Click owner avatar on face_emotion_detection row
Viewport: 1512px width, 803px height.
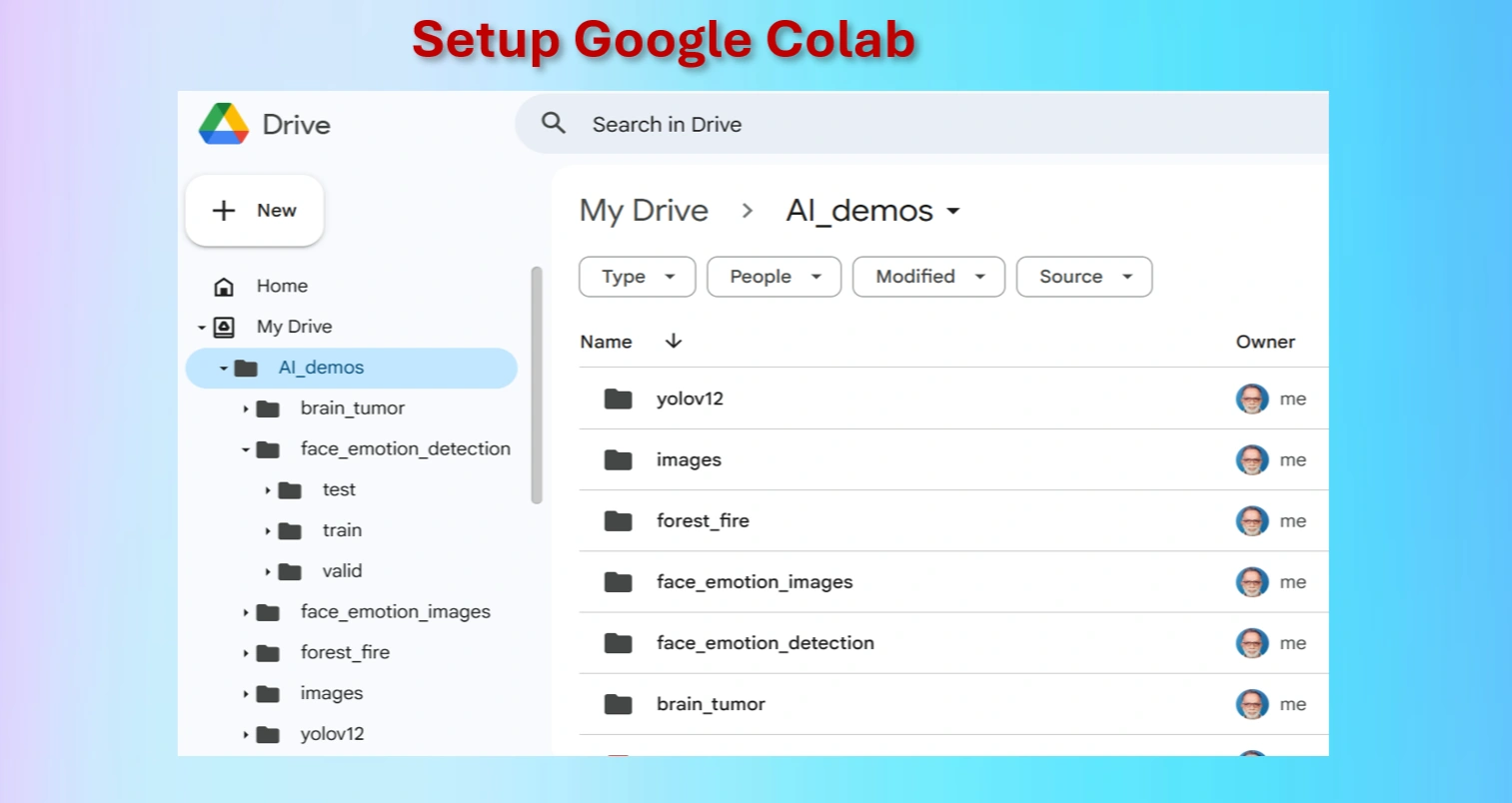(1252, 642)
